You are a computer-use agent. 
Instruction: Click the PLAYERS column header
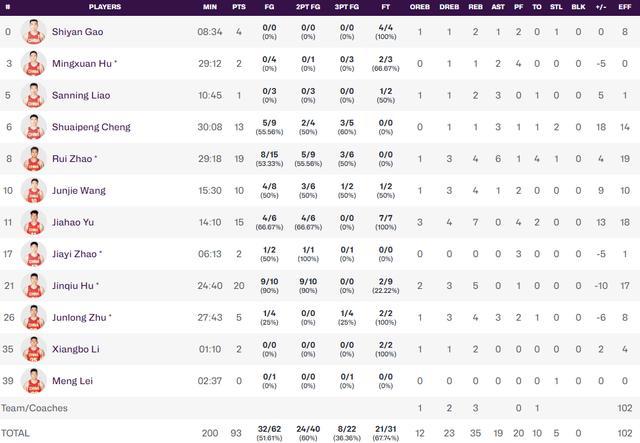[105, 7]
